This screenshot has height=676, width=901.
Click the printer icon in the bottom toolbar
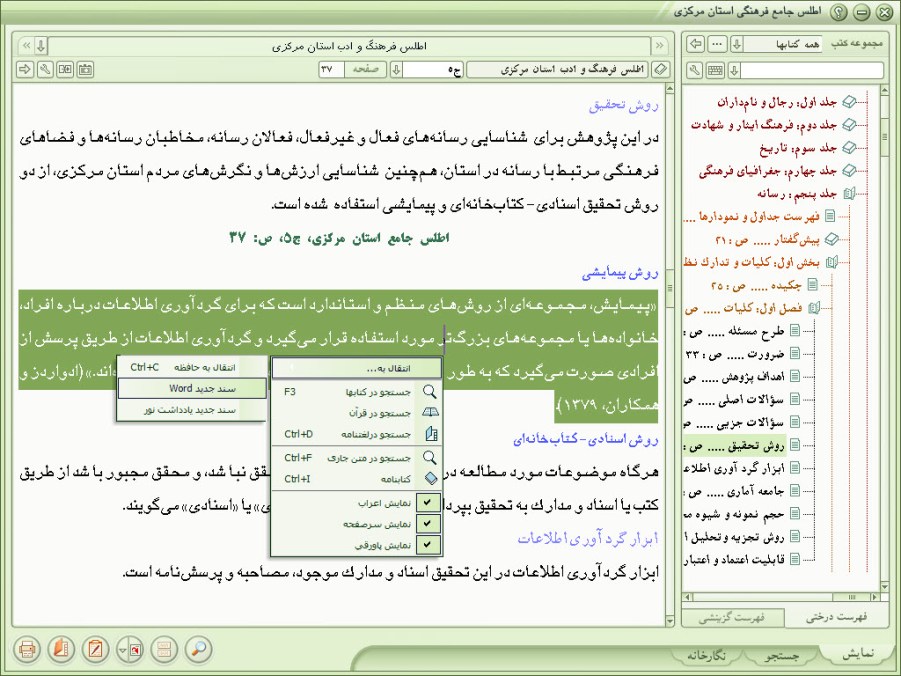pyautogui.click(x=27, y=650)
